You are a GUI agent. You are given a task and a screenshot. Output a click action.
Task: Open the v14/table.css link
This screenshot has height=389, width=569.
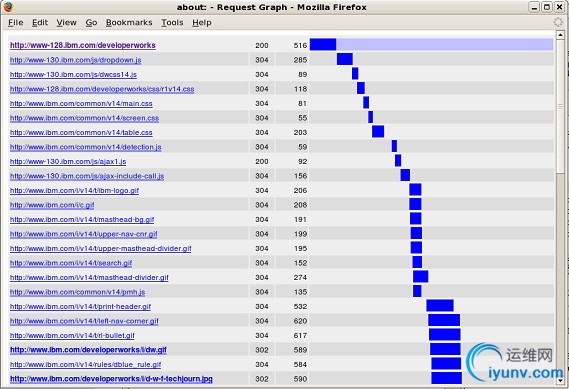tap(81, 132)
